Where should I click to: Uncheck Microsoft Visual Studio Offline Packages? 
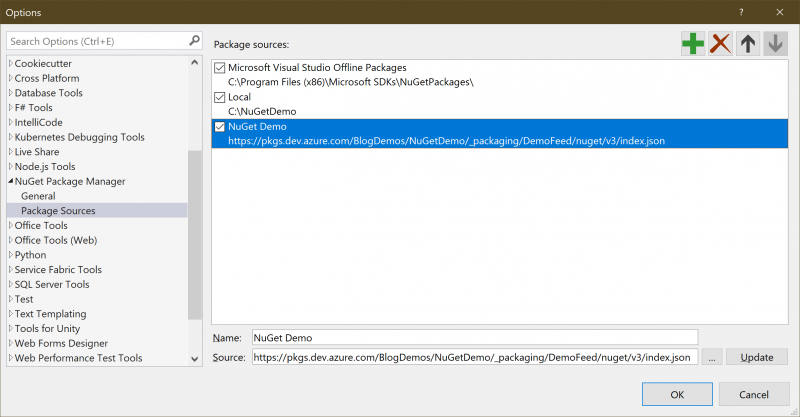point(221,67)
